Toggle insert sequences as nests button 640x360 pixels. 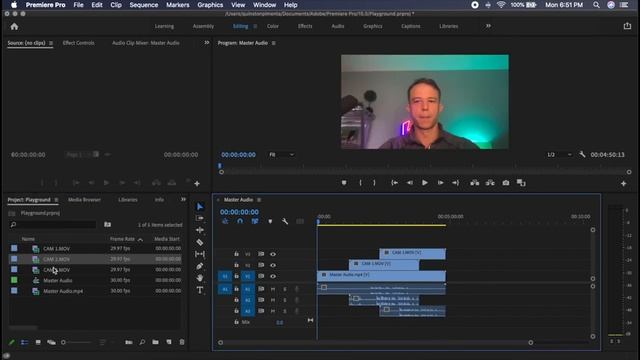tap(225, 221)
